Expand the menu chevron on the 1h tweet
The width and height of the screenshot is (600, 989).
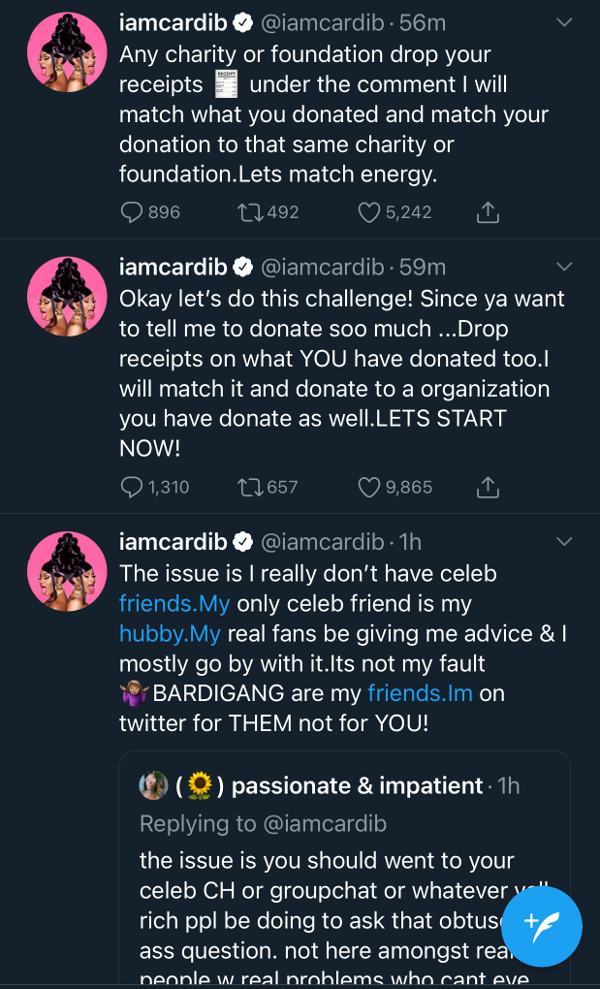564,542
